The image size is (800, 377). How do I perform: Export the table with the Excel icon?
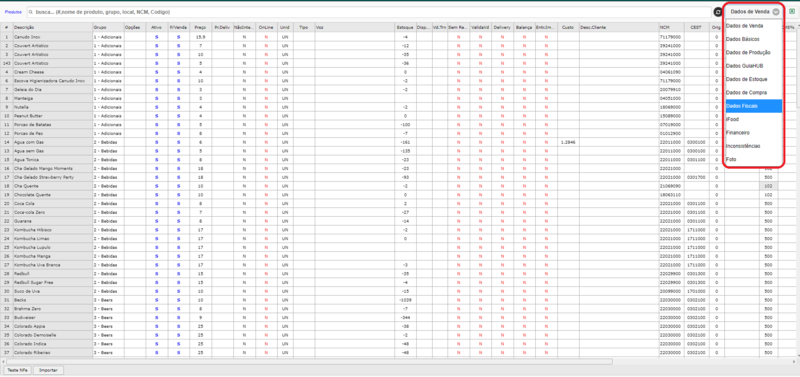[792, 11]
